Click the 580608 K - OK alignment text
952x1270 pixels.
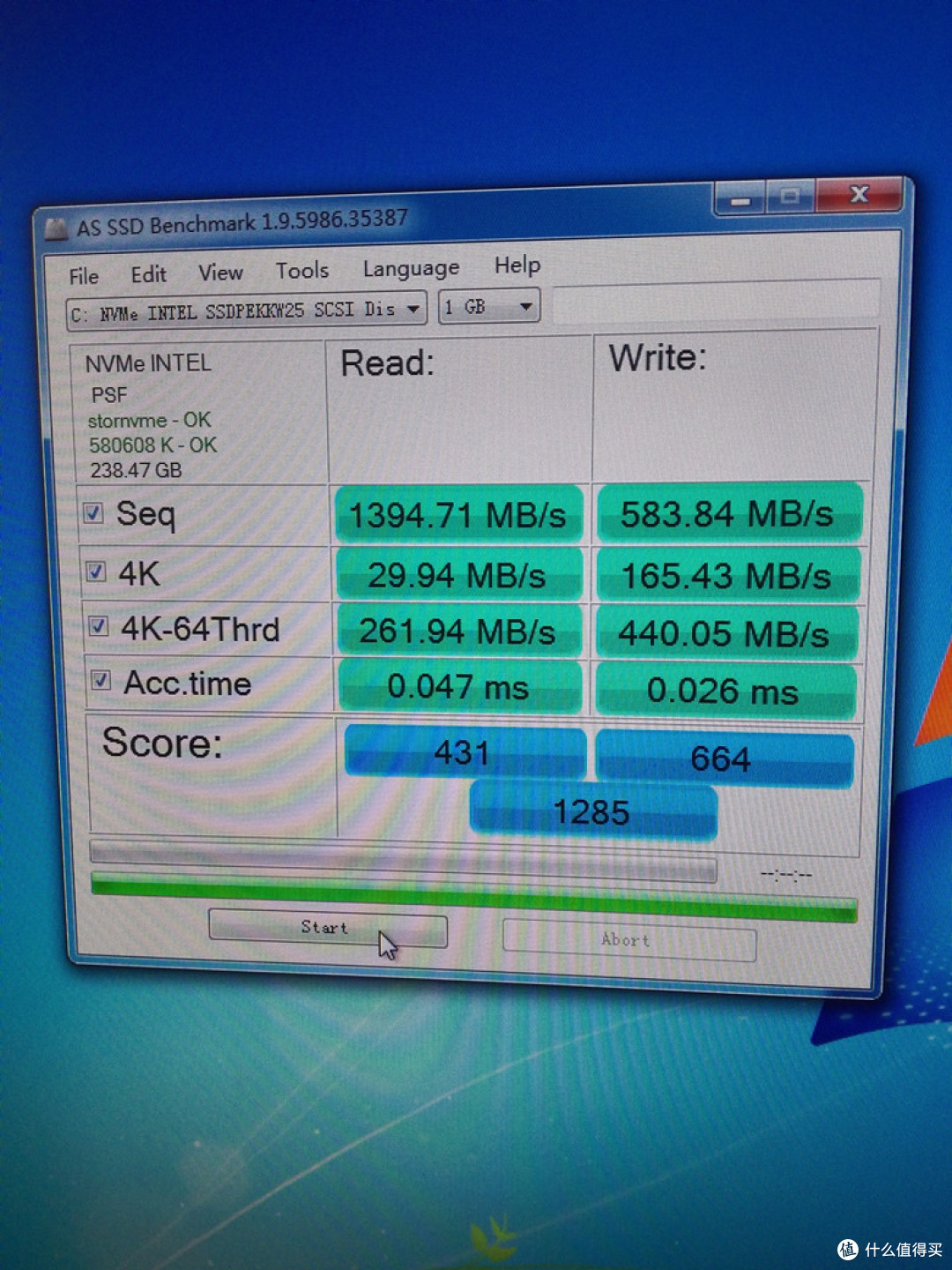(x=152, y=444)
